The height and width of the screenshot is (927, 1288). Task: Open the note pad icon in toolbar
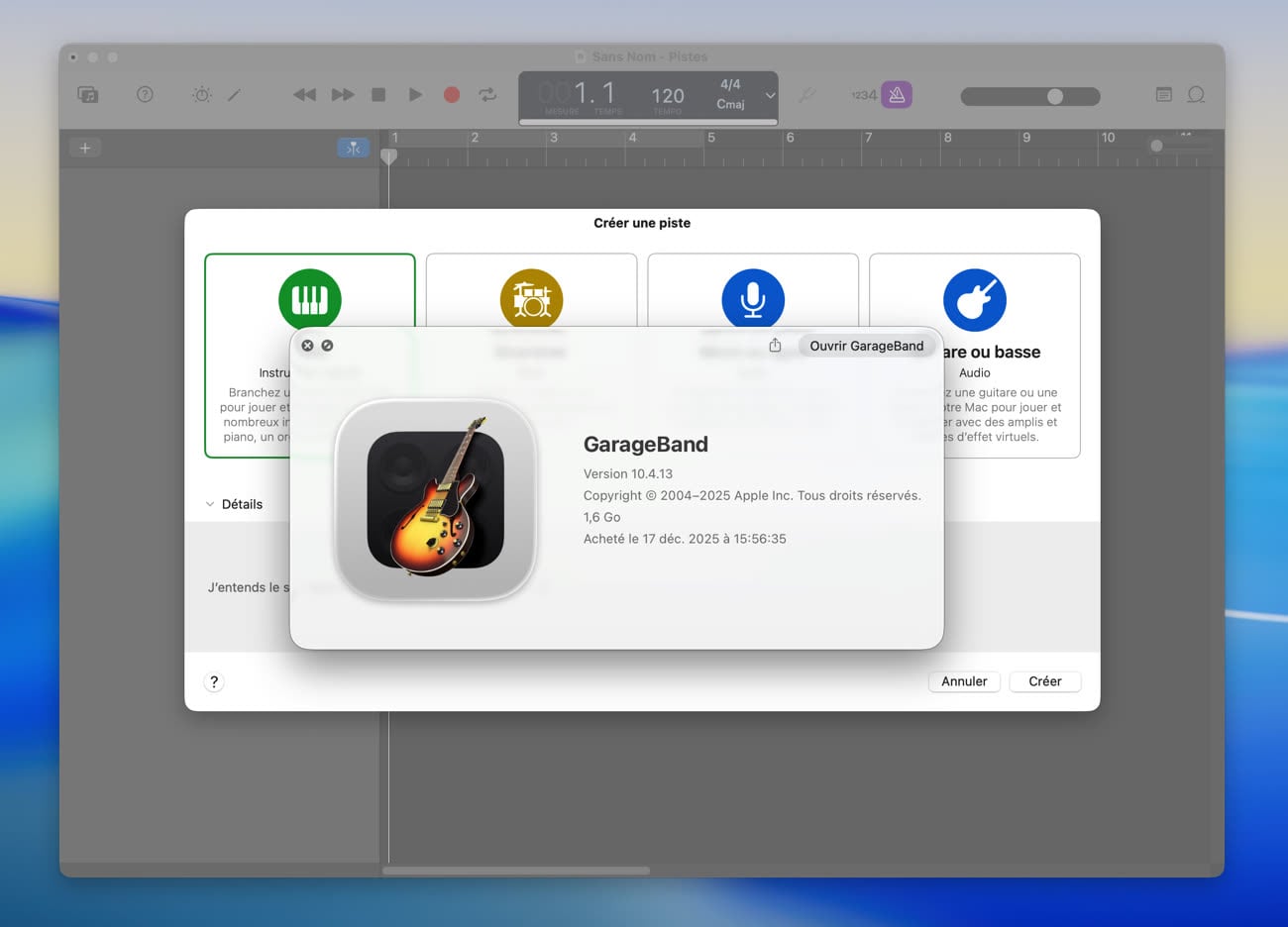click(x=1164, y=95)
